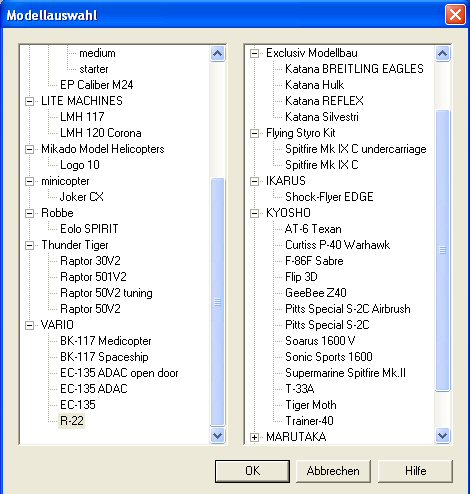Click the right list's scrollbar thumb
Screen dimensions: 470x494
click(x=442, y=250)
